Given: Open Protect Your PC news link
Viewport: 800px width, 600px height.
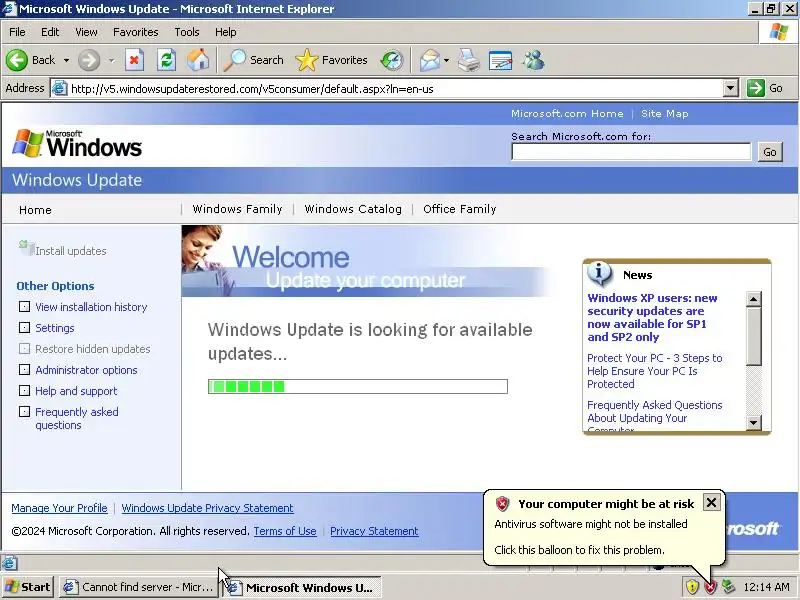Looking at the screenshot, I should pos(655,371).
